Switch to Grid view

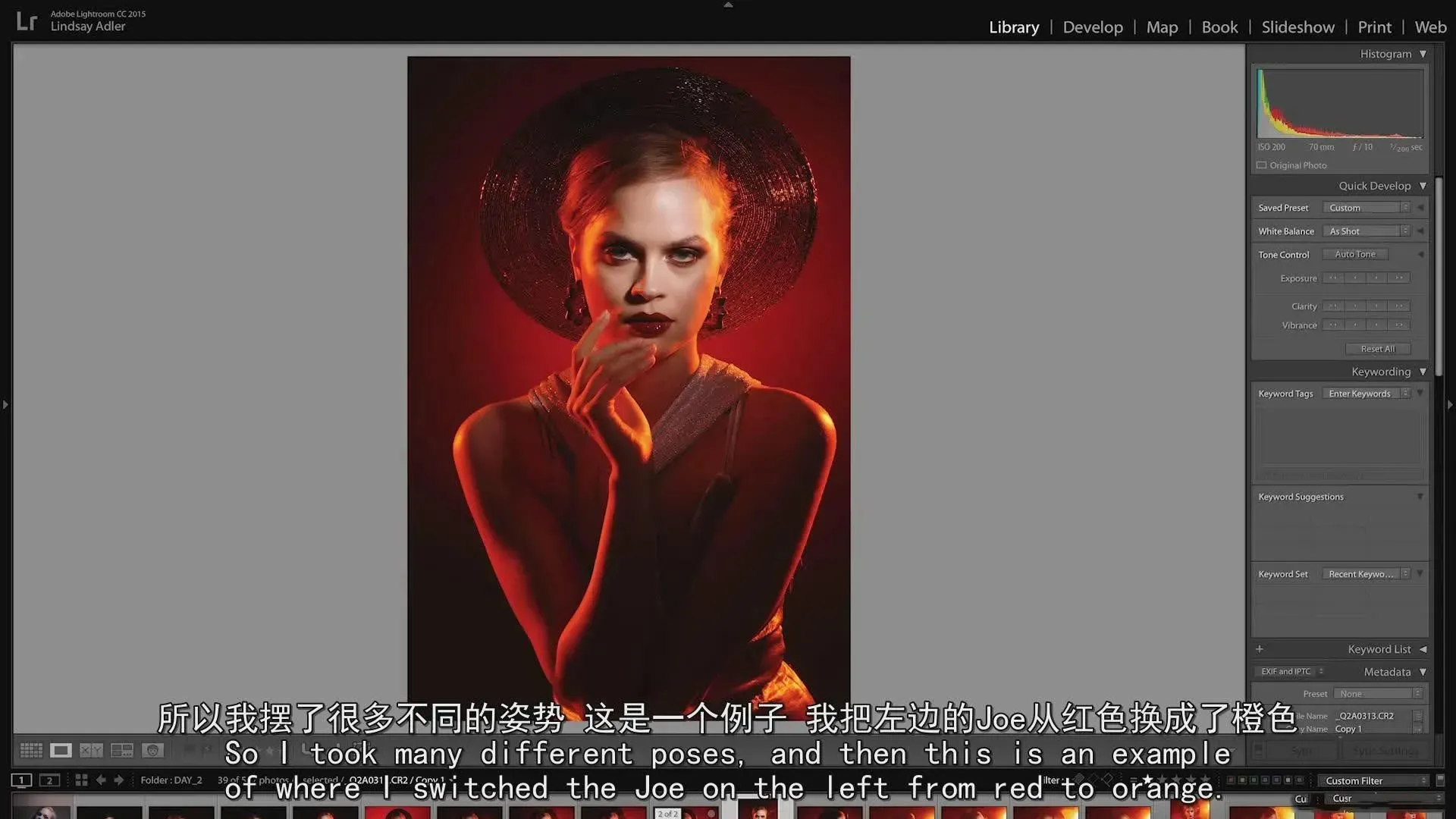point(31,750)
